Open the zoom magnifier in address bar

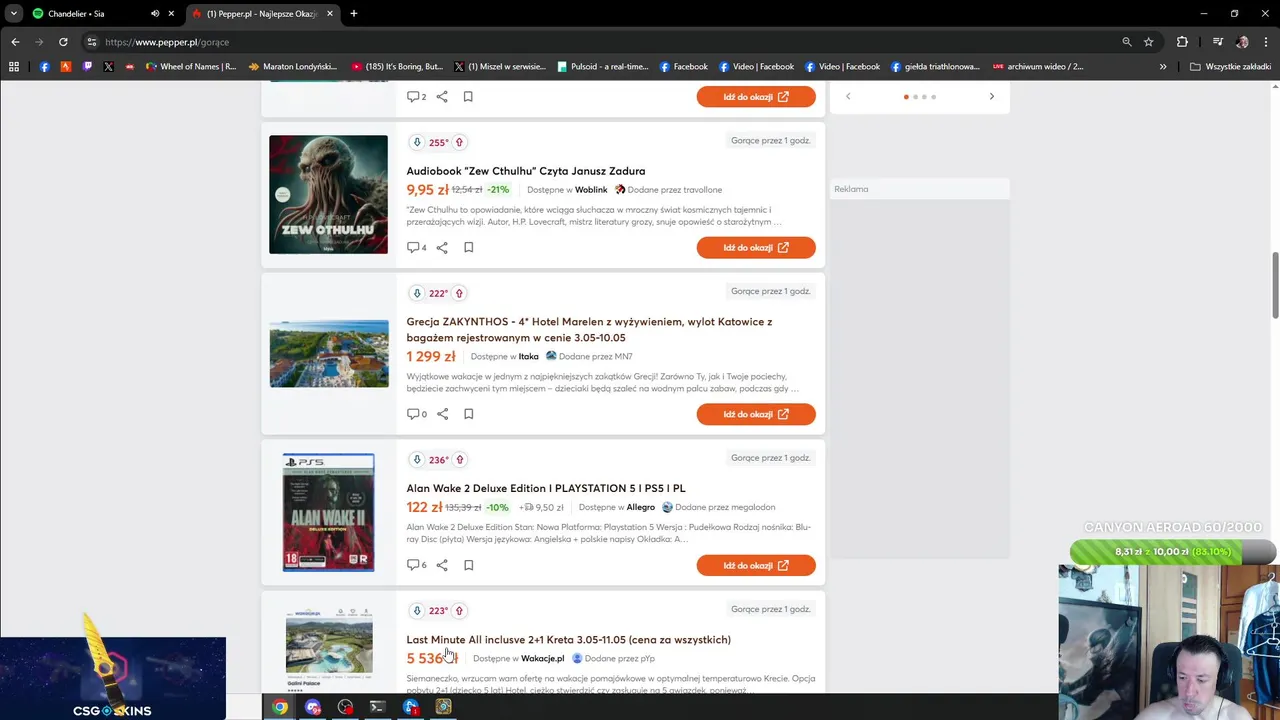point(1127,42)
